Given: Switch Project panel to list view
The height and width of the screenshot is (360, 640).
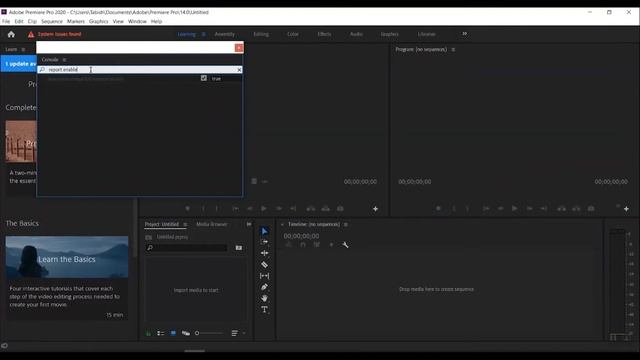Looking at the screenshot, I should (161, 333).
